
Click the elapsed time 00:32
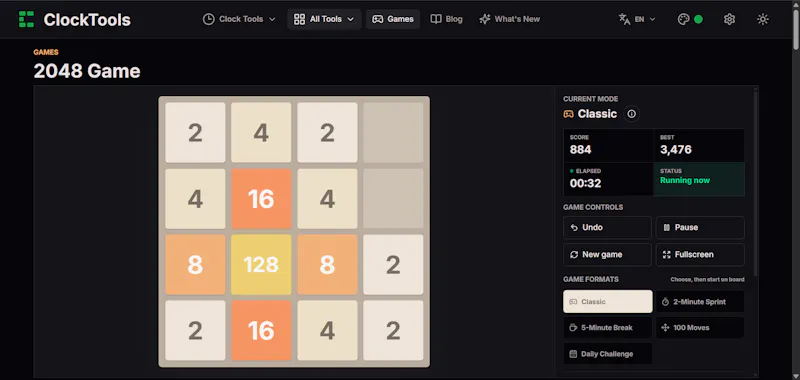click(585, 184)
